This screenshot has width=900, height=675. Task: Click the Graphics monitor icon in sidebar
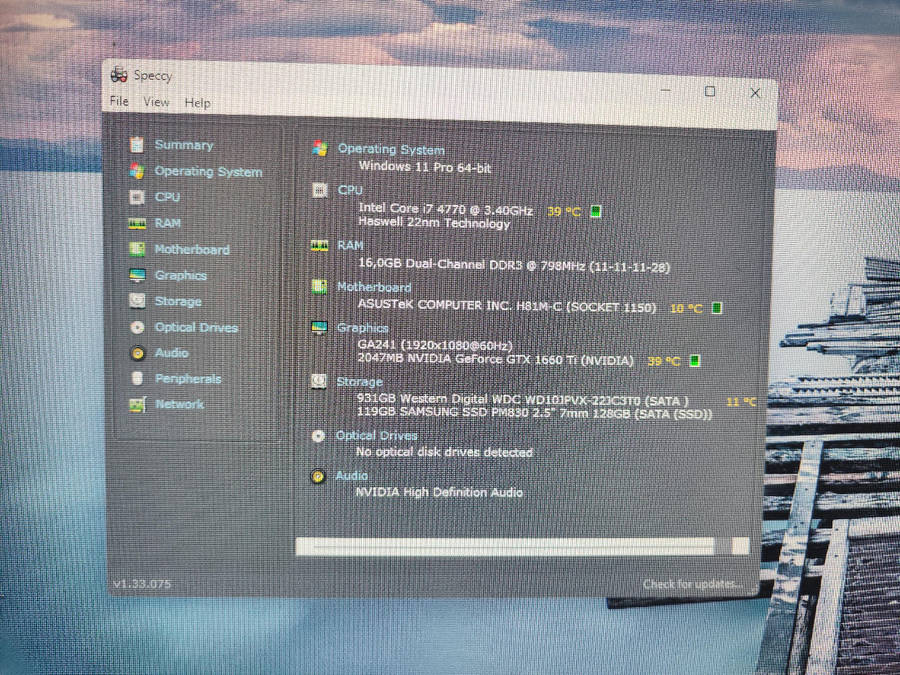click(x=137, y=275)
